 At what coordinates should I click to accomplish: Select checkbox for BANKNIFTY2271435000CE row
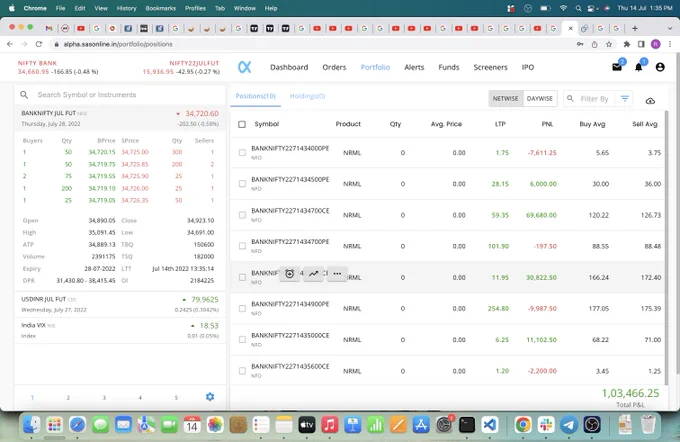coord(242,340)
